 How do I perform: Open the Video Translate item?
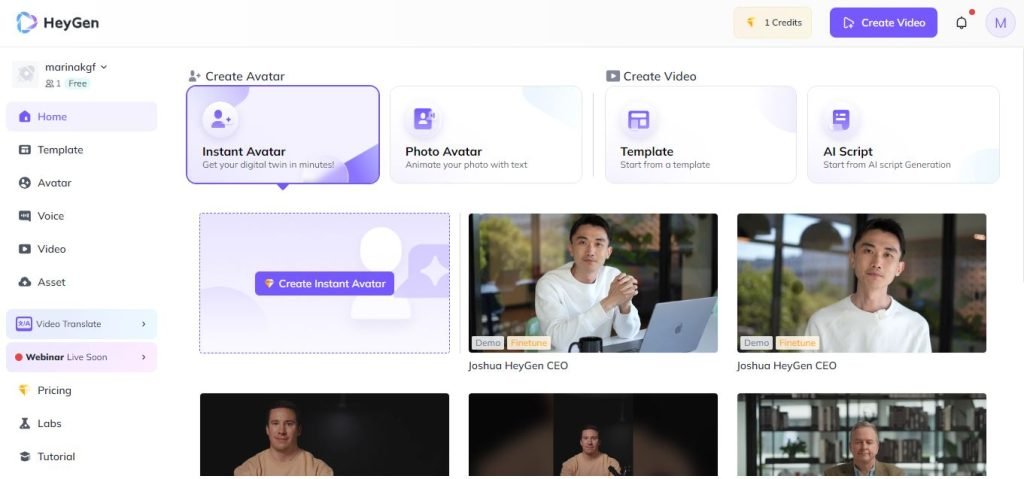(82, 324)
